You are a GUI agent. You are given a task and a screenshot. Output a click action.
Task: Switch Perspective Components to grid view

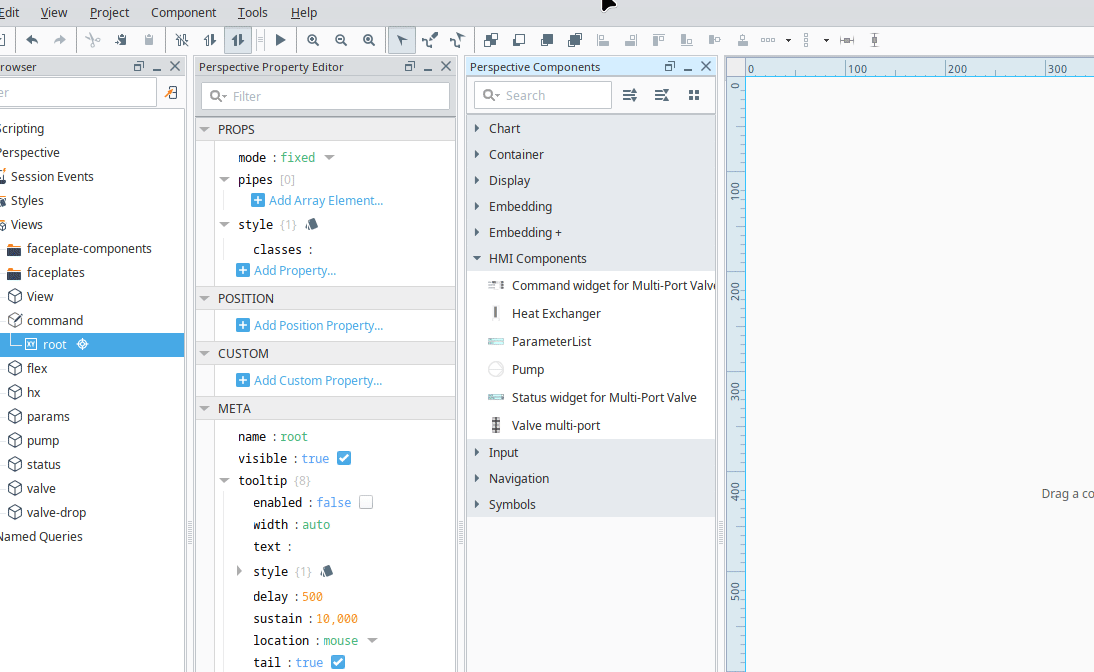[694, 95]
